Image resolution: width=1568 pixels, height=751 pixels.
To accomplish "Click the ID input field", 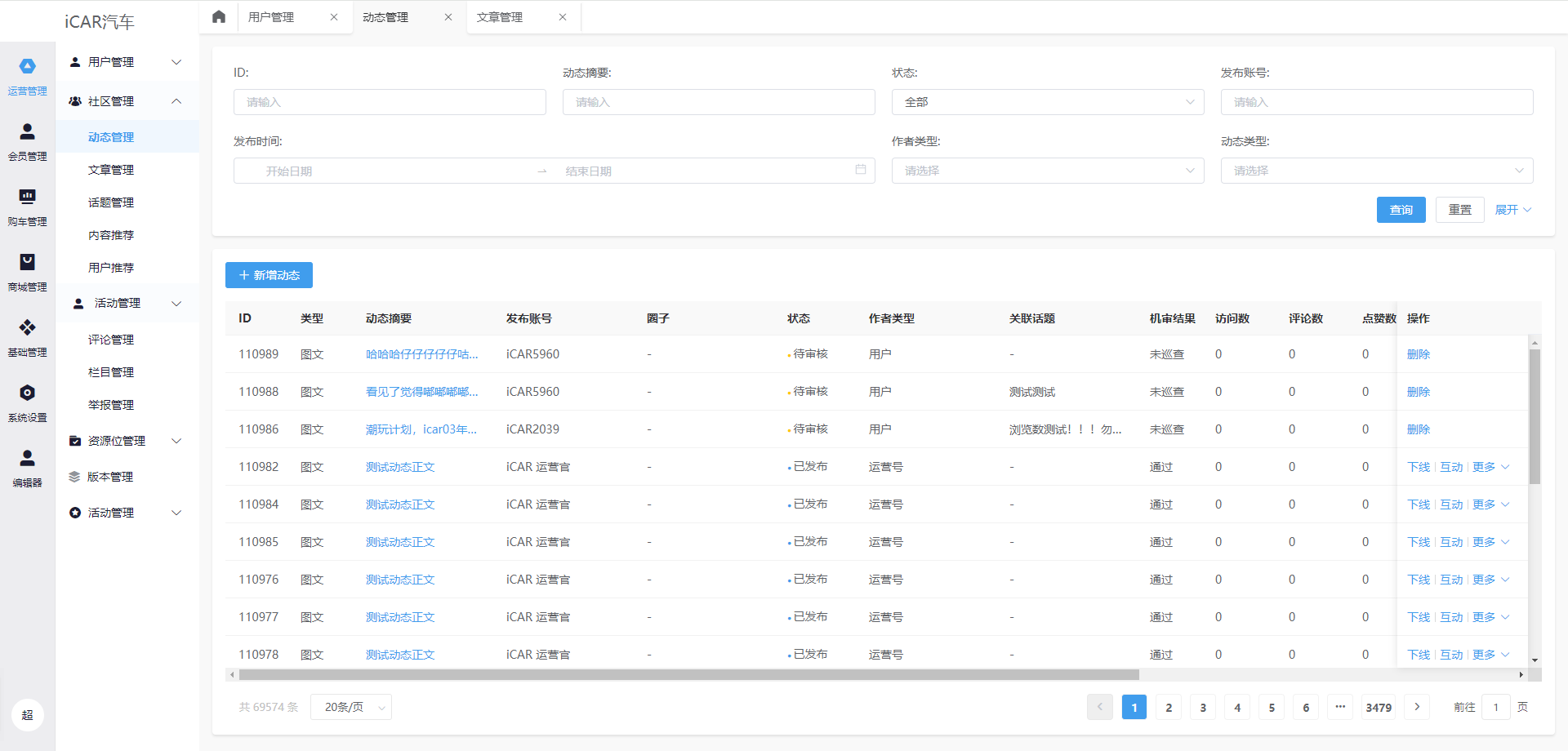I will (x=390, y=102).
